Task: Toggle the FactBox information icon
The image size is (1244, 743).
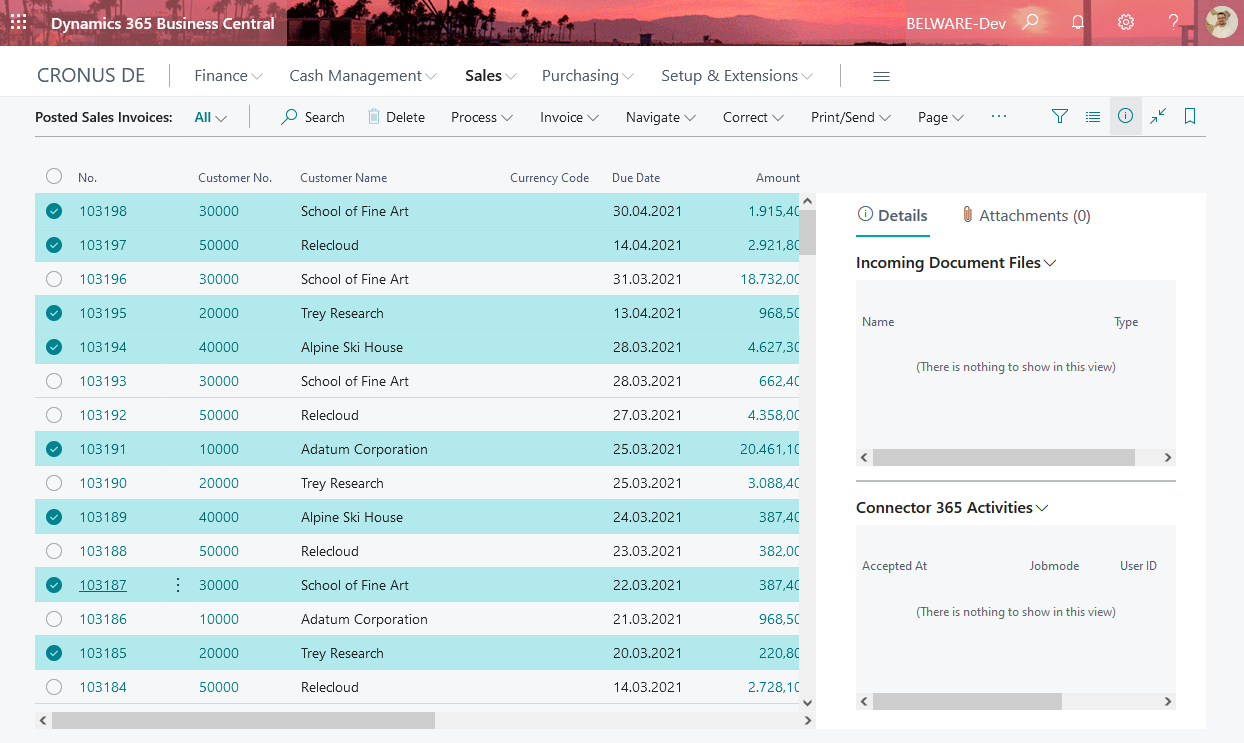Action: tap(1126, 117)
